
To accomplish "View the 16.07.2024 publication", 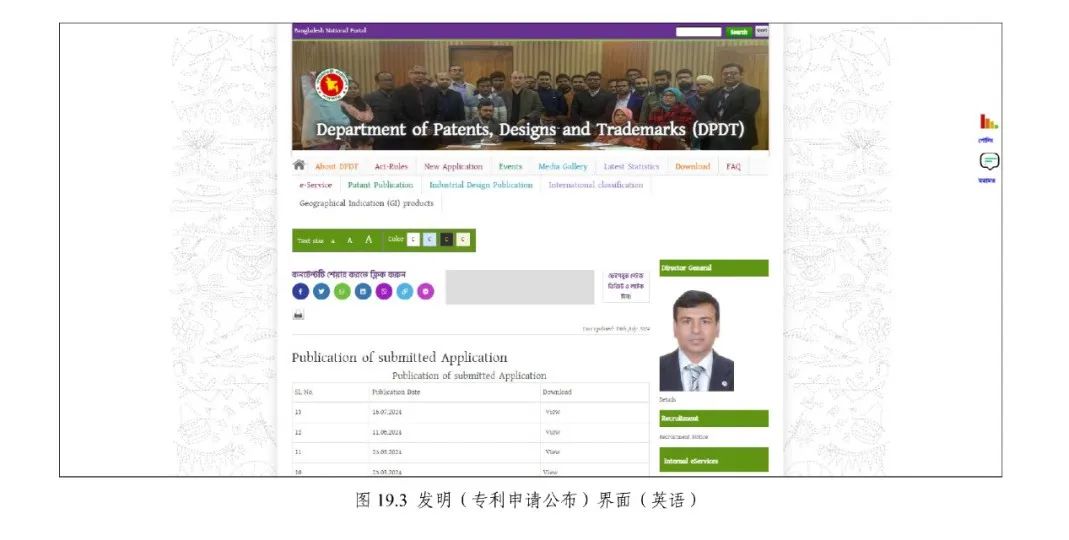I will point(552,411).
